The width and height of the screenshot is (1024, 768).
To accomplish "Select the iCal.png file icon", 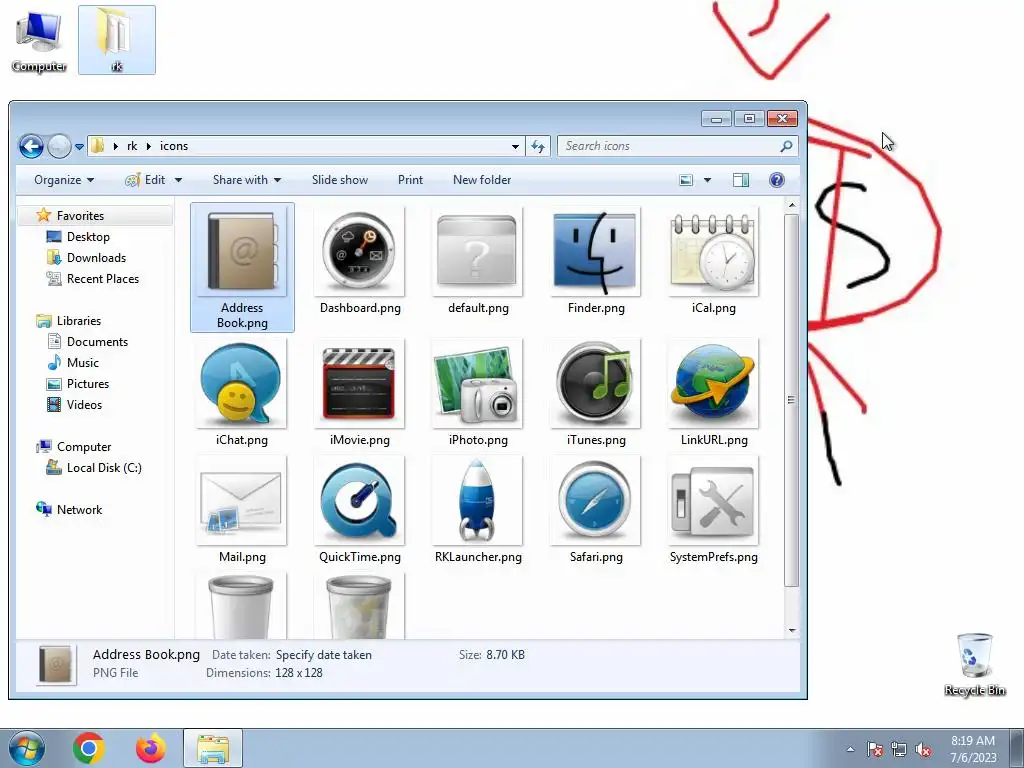I will (x=713, y=251).
